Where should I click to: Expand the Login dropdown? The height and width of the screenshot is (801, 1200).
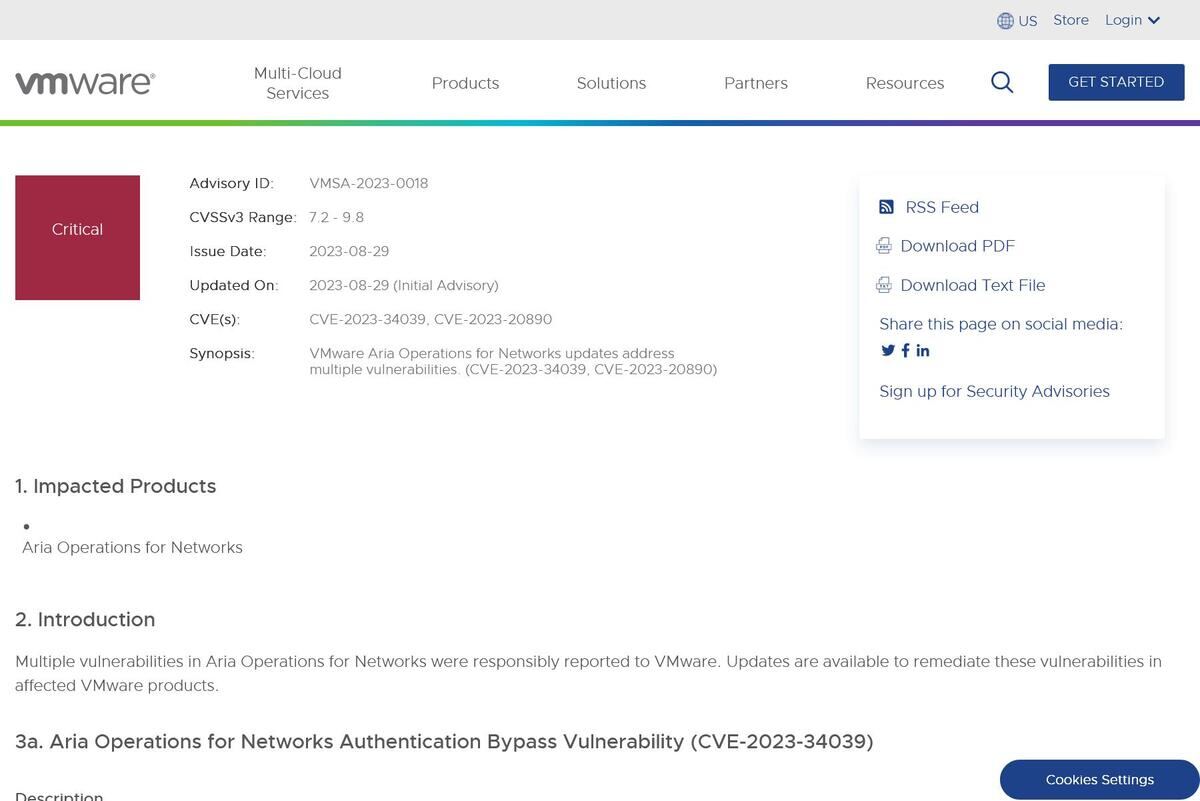[1132, 20]
